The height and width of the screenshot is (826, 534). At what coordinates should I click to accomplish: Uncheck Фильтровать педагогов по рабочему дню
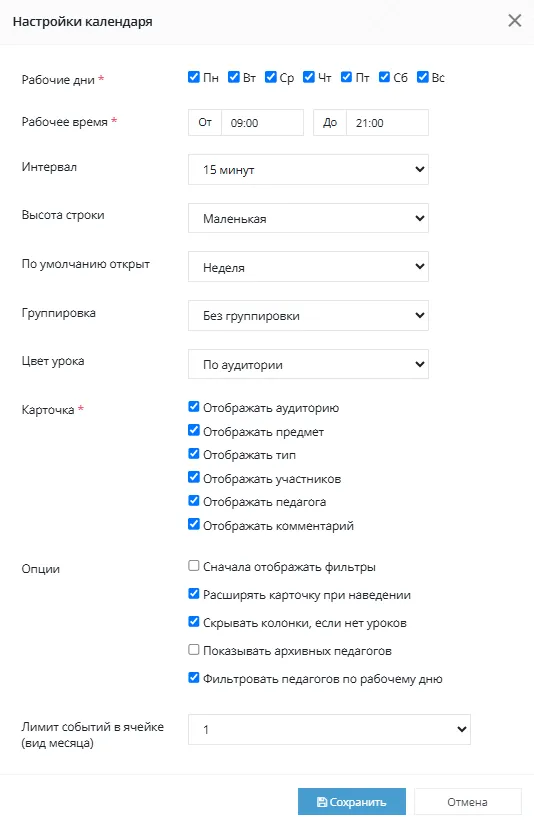[194, 677]
